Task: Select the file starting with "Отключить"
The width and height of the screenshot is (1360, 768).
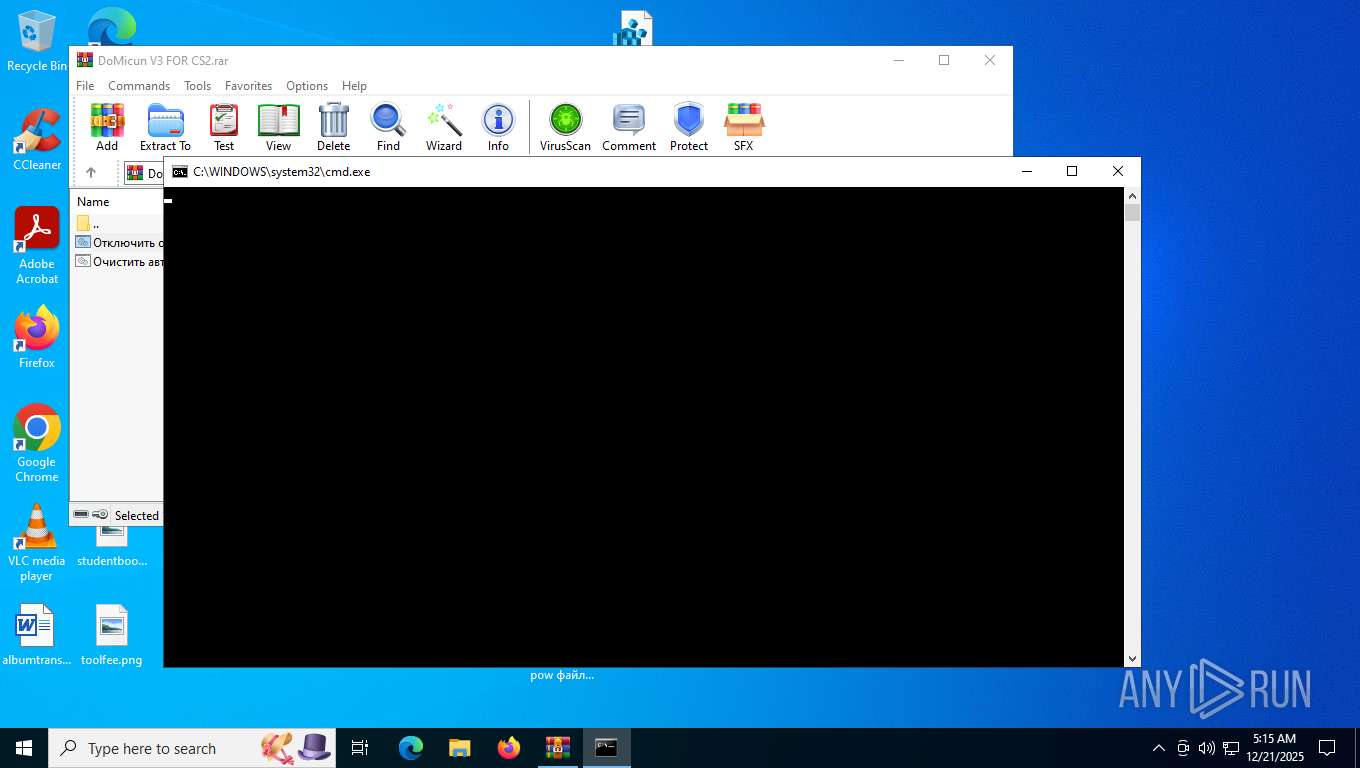Action: [x=119, y=242]
